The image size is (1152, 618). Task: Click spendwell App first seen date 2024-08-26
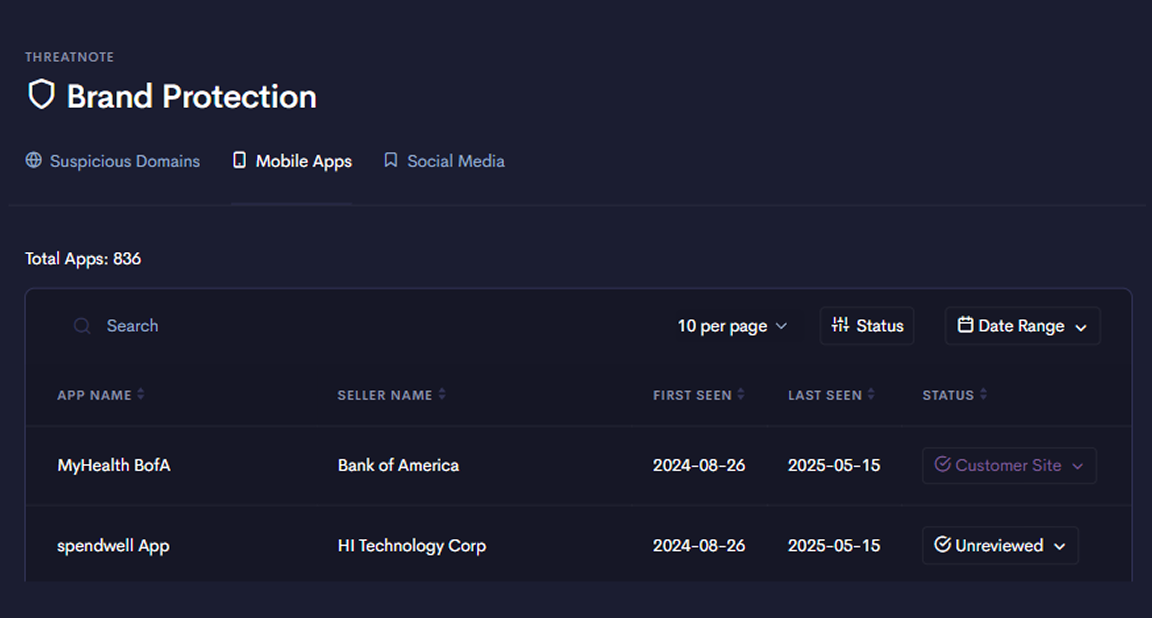[699, 545]
